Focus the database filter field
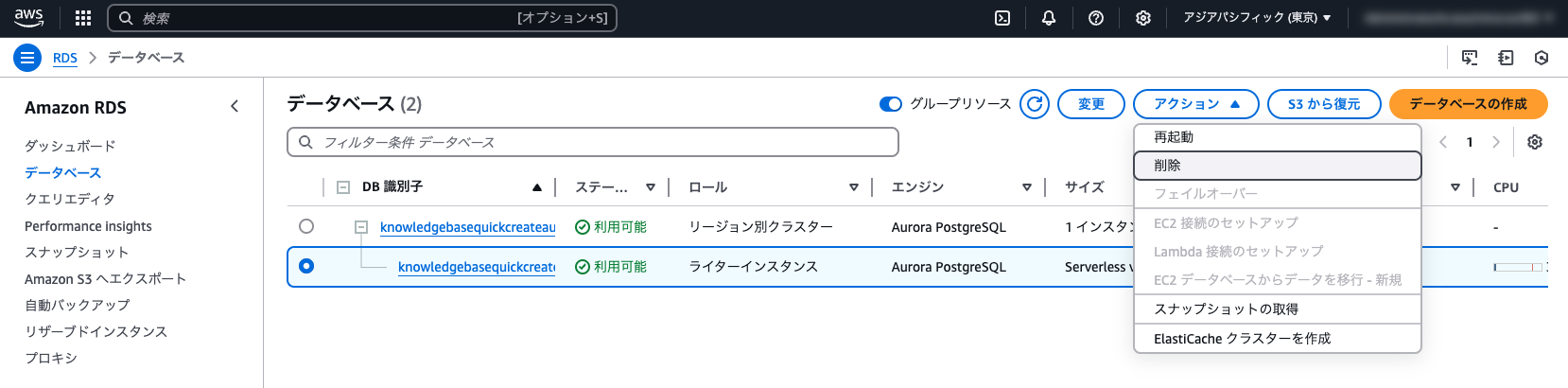The width and height of the screenshot is (1568, 388). [x=593, y=142]
